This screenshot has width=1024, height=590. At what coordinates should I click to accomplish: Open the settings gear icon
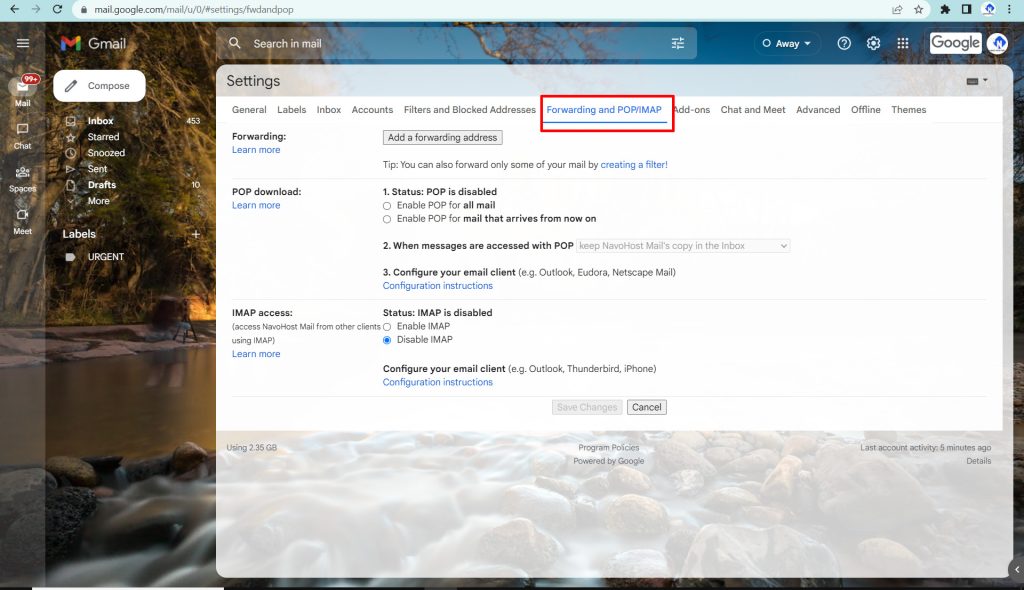[x=872, y=43]
